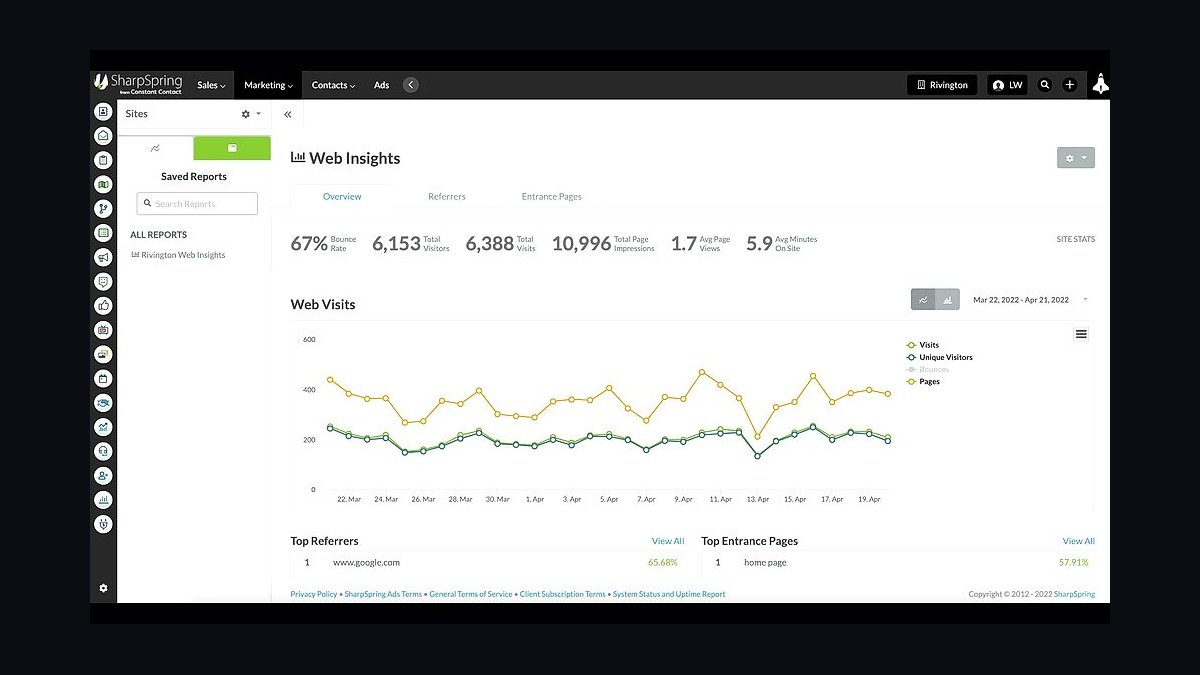Open the line chart analytics sidebar icon
This screenshot has height=675, width=1200.
pyautogui.click(x=103, y=427)
